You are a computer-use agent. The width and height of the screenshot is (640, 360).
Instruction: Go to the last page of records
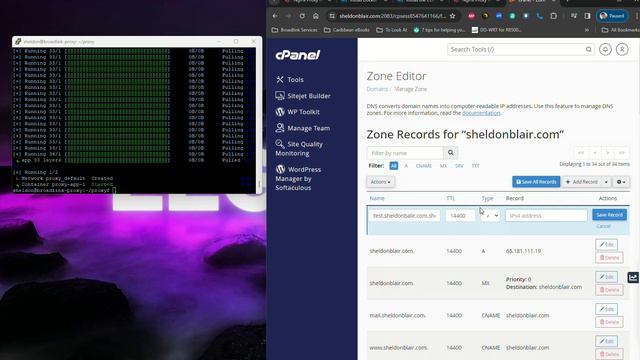[622, 153]
